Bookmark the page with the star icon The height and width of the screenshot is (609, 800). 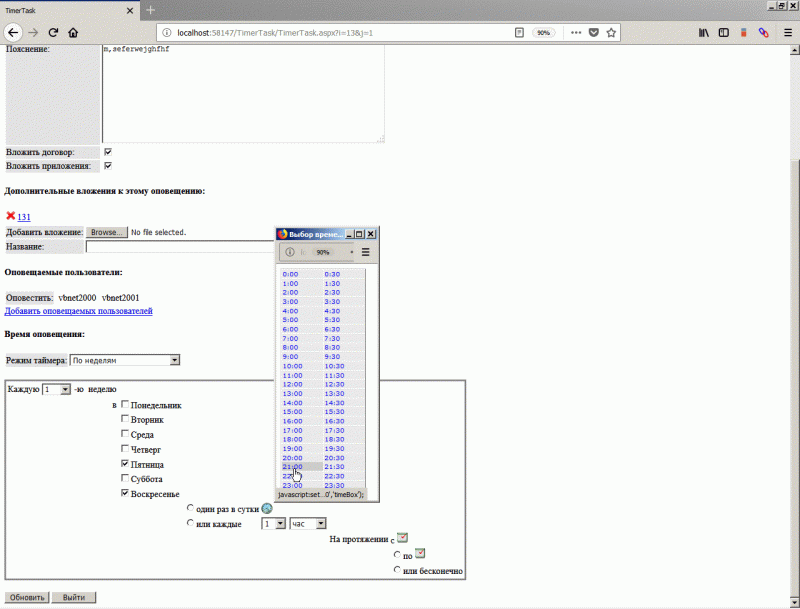[x=610, y=32]
